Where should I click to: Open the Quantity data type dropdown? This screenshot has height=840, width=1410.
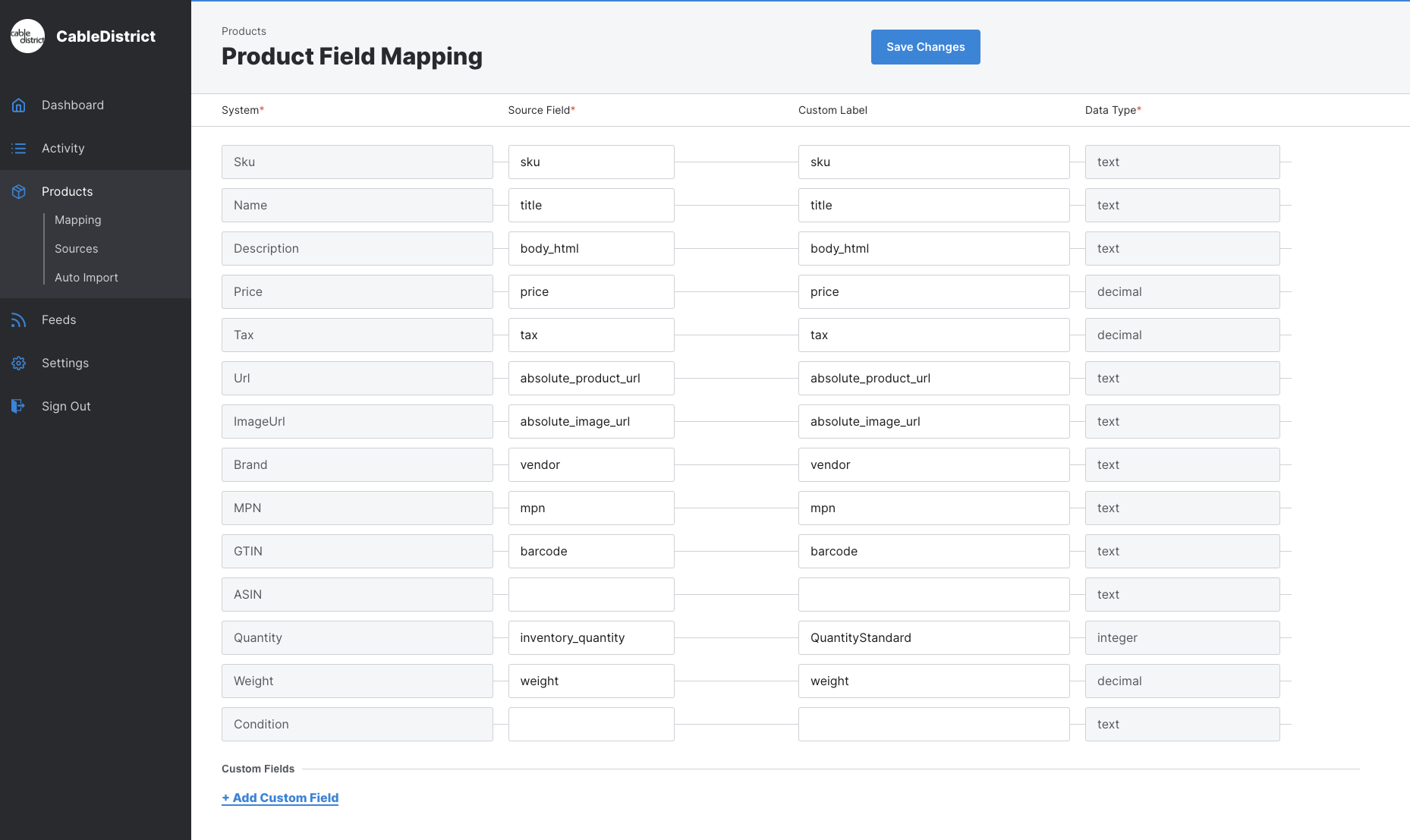coord(1182,638)
